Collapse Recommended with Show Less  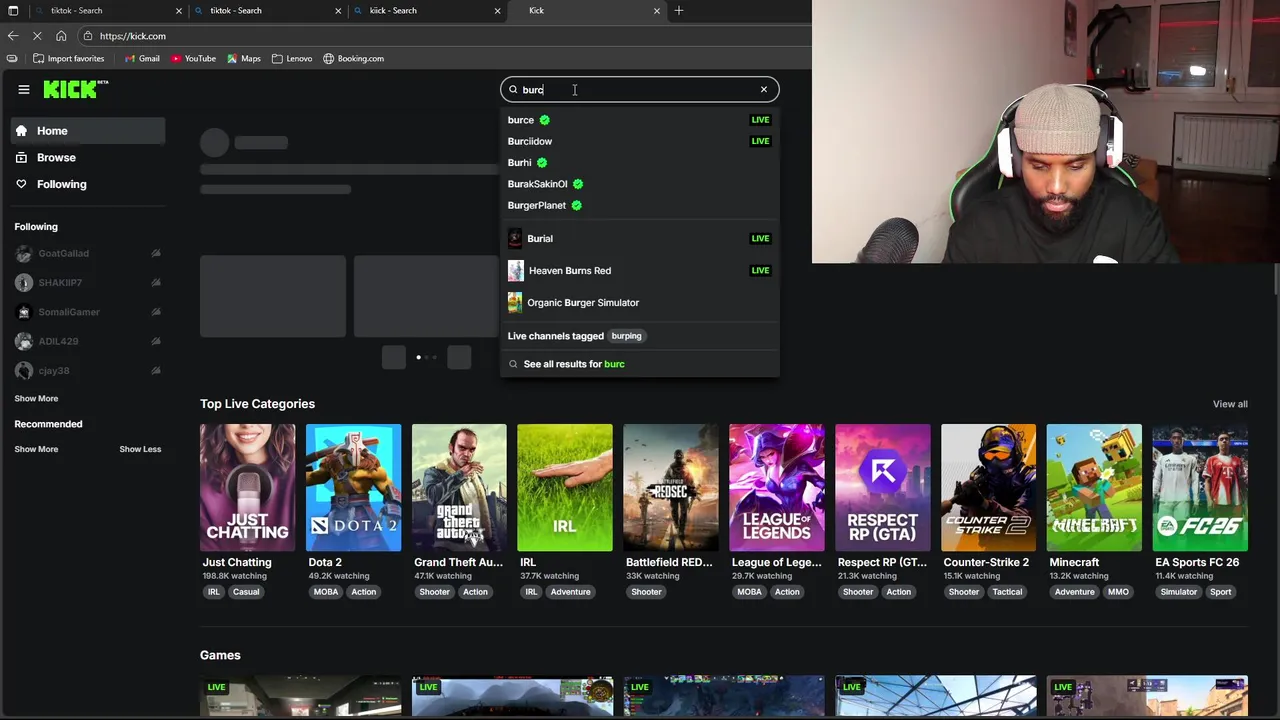(x=140, y=449)
